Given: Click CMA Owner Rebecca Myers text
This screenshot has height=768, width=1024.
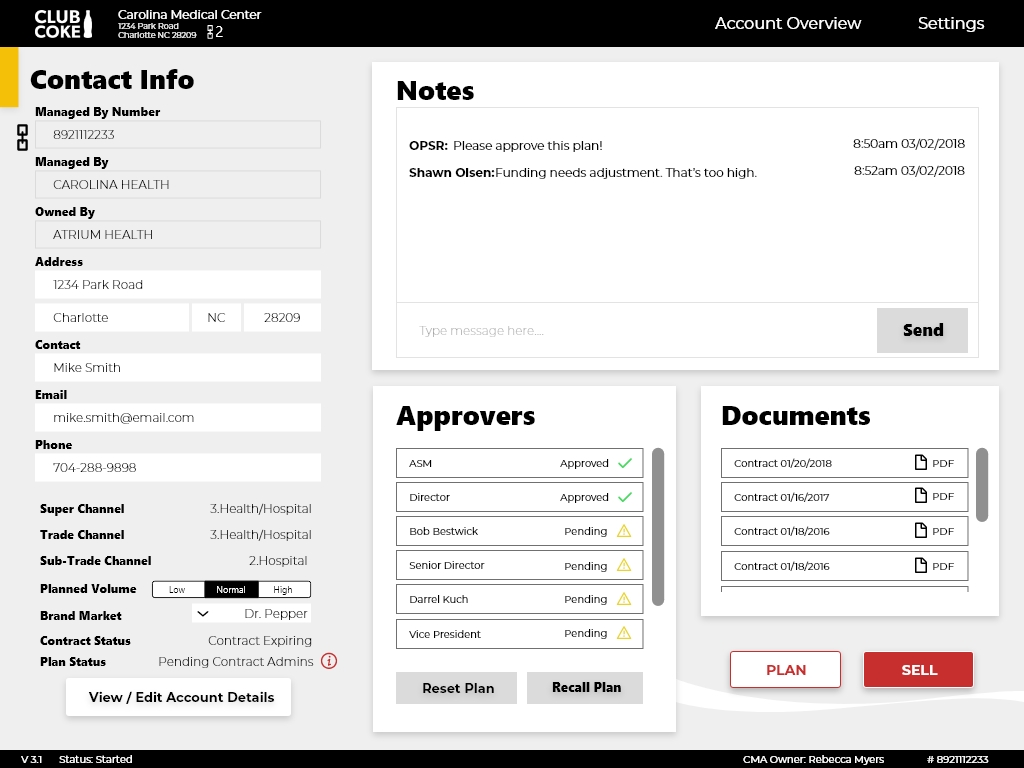Looking at the screenshot, I should (813, 759).
